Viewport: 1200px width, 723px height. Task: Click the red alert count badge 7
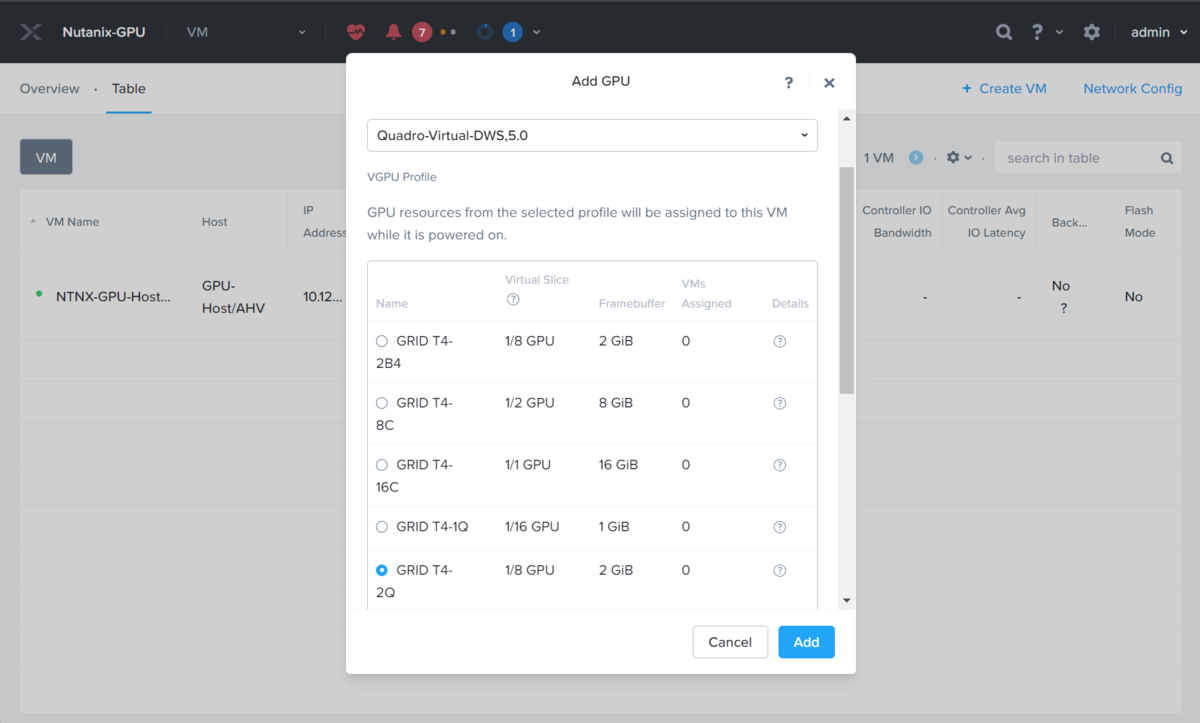click(422, 32)
